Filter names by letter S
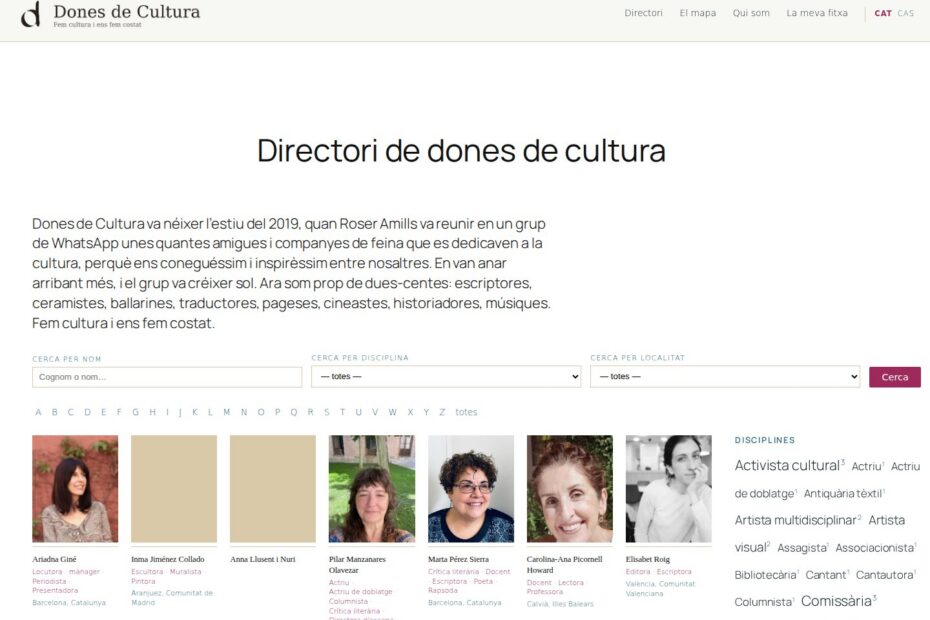The image size is (930, 620). 326,412
